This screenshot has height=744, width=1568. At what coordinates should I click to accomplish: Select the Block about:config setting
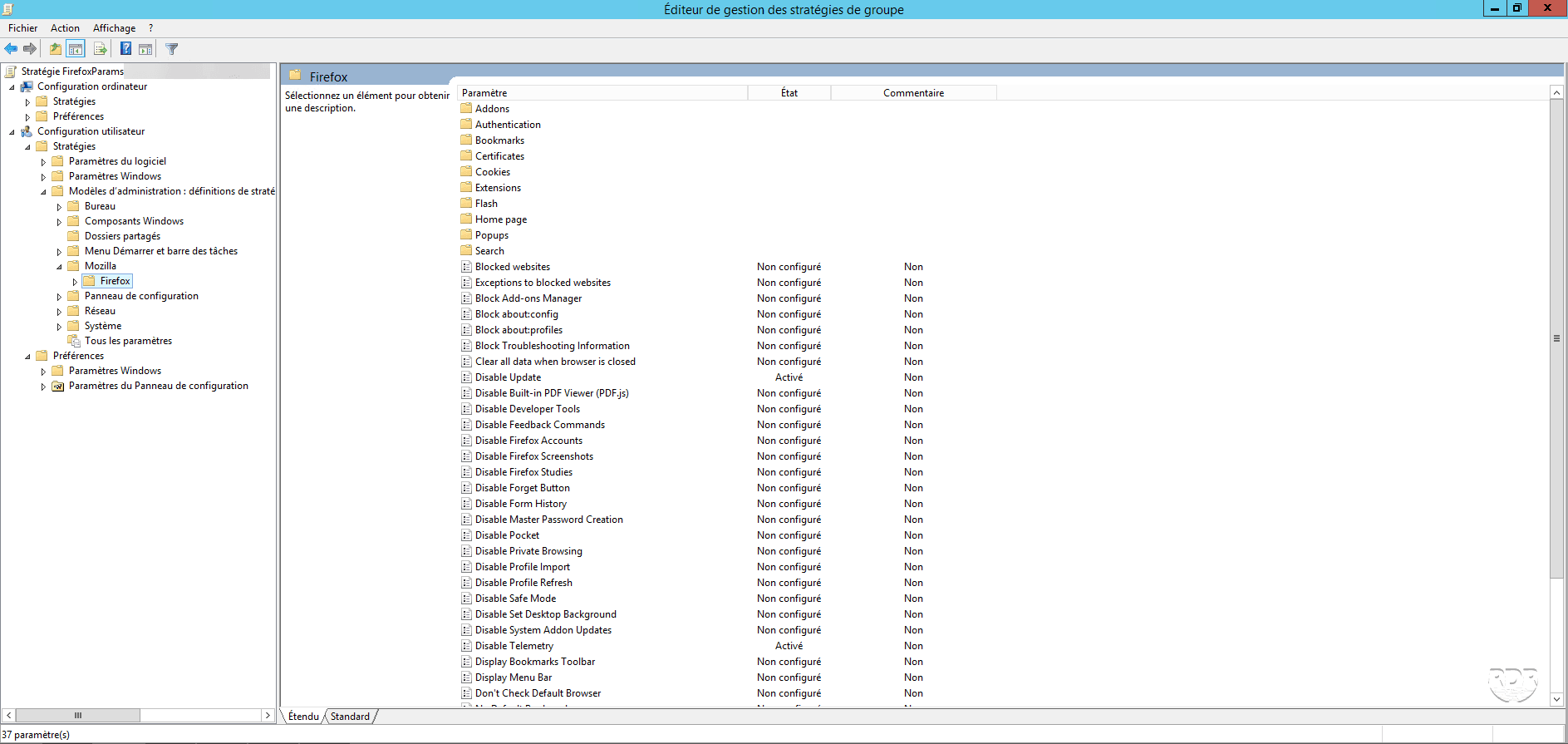(517, 314)
